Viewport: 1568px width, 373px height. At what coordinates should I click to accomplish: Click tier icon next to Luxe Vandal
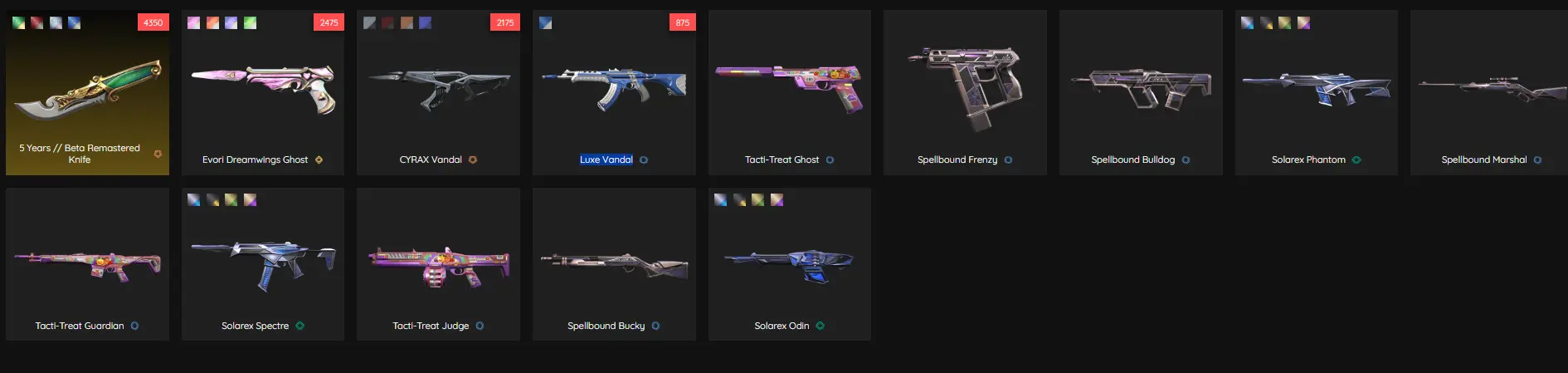click(644, 160)
